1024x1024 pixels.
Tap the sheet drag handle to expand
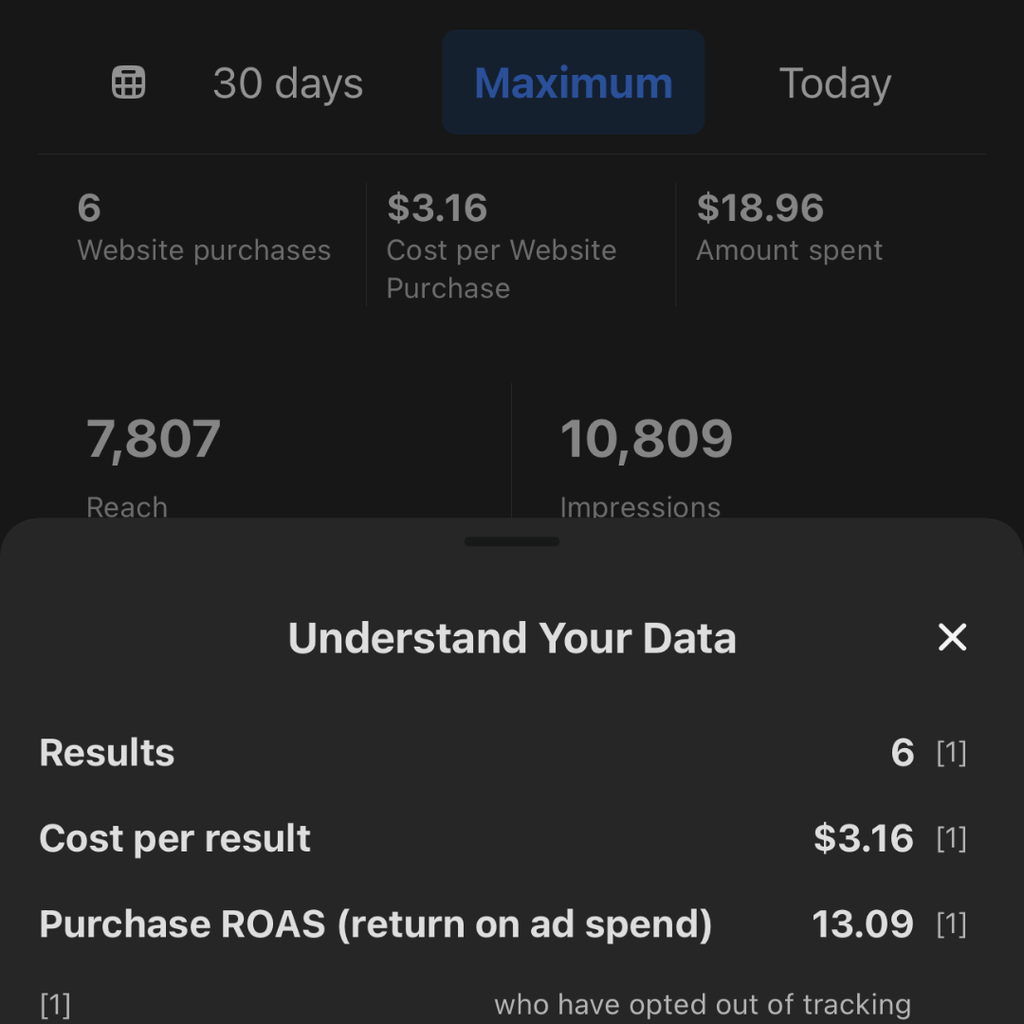(512, 541)
